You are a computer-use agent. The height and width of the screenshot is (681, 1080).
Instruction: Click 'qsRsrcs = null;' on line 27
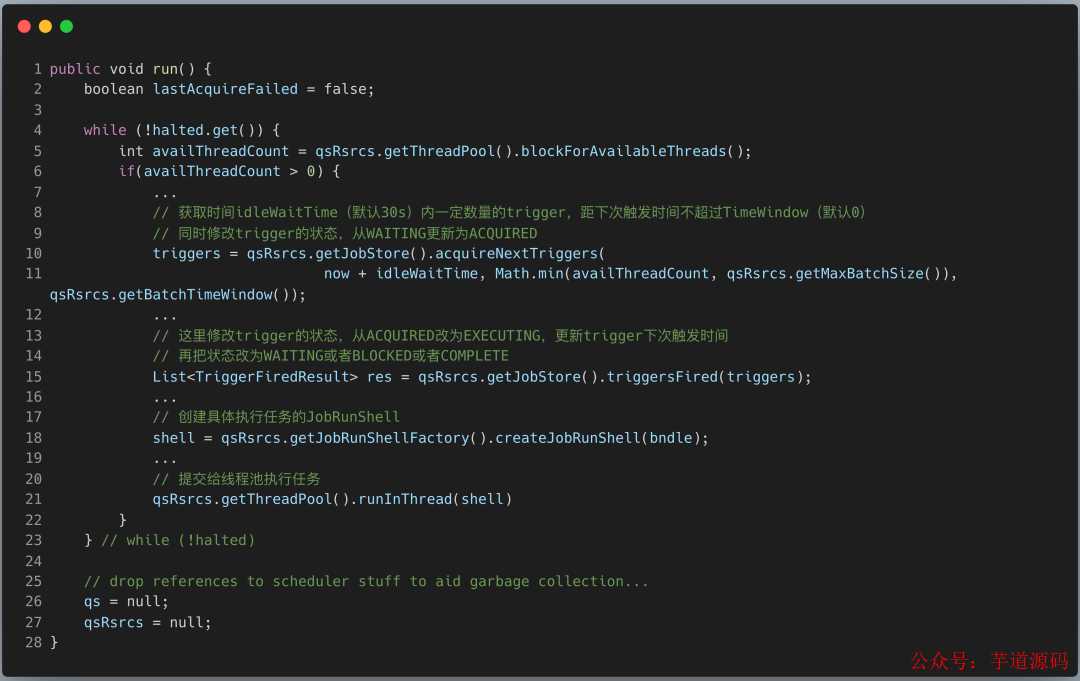147,622
